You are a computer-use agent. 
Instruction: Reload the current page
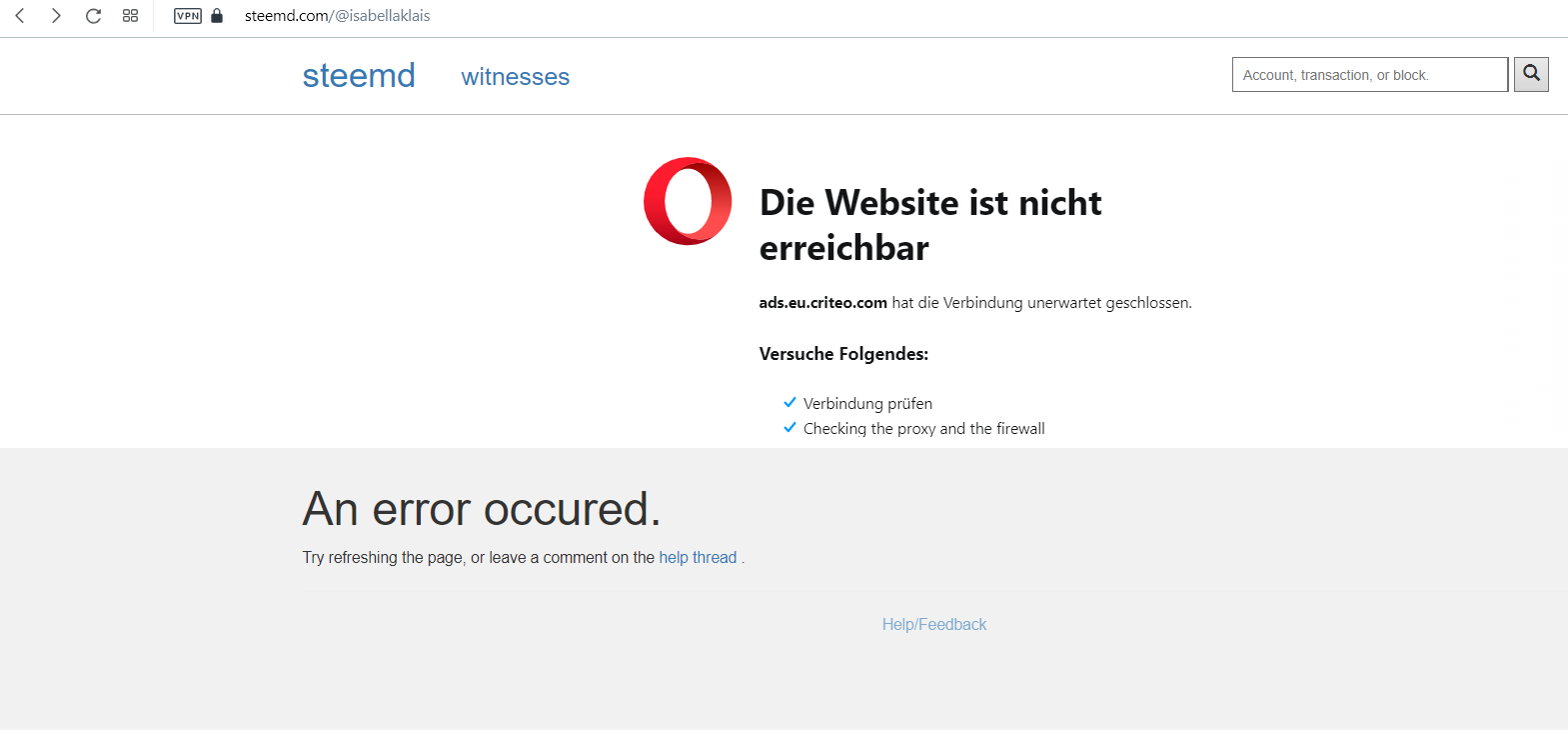(x=93, y=16)
